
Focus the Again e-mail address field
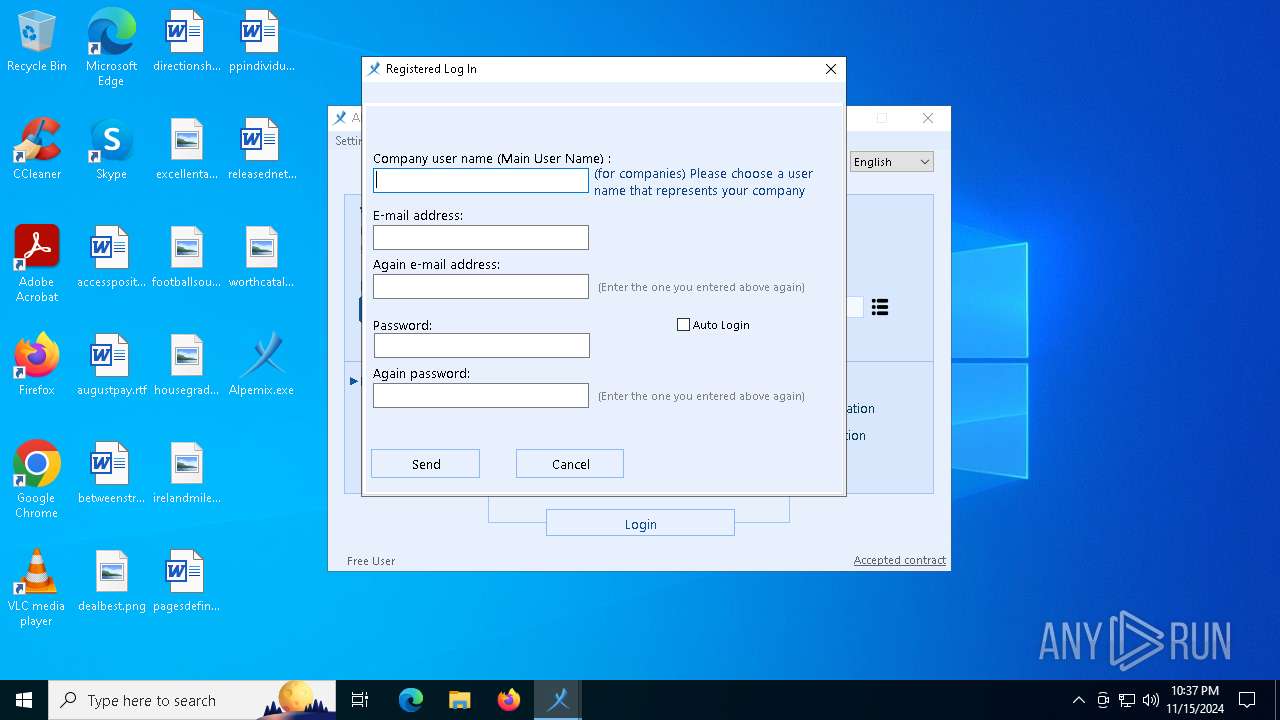tap(481, 286)
